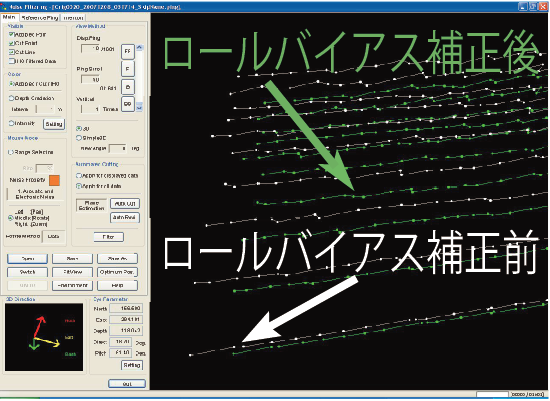Click the Fit View button

72,272
